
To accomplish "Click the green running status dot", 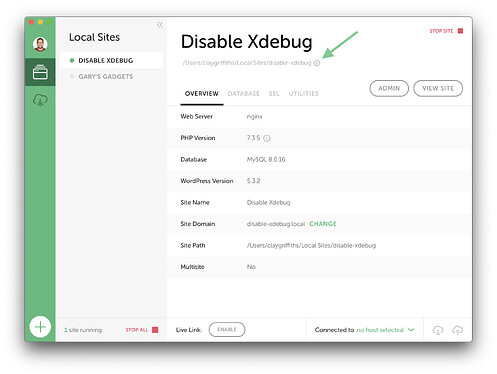I will 72,60.
